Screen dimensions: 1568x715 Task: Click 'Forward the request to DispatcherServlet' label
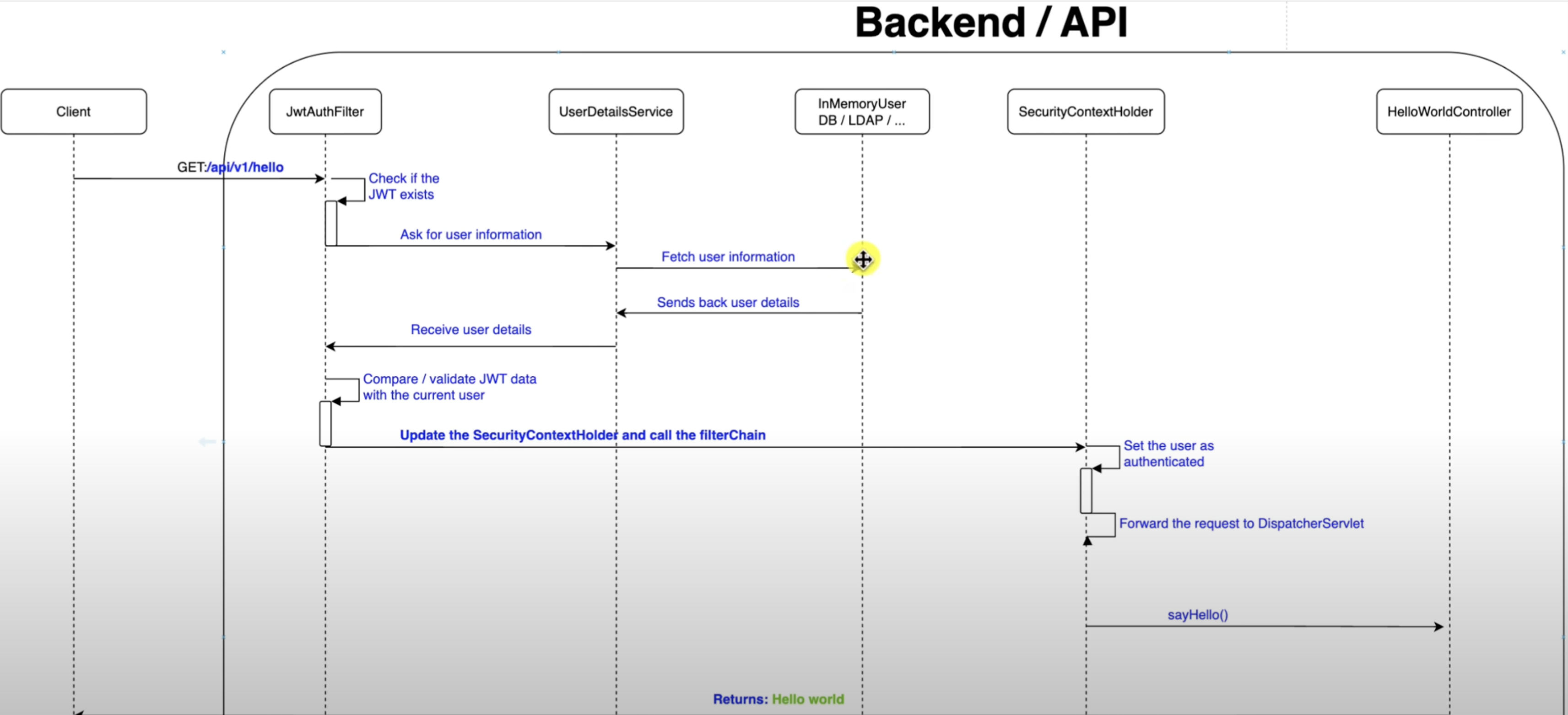[1241, 523]
